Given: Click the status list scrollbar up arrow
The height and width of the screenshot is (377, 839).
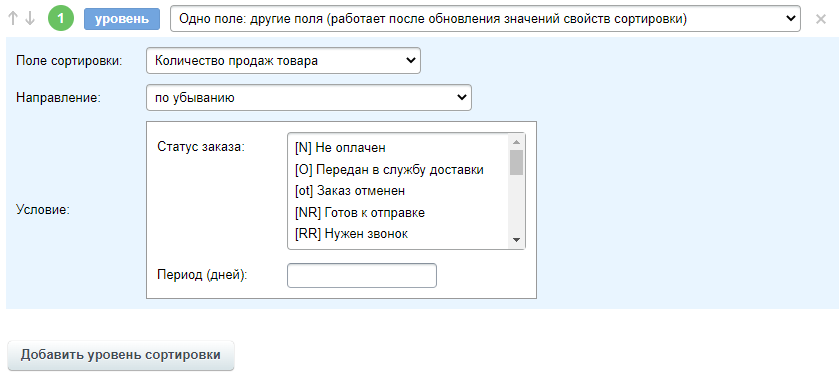Looking at the screenshot, I should 516,142.
